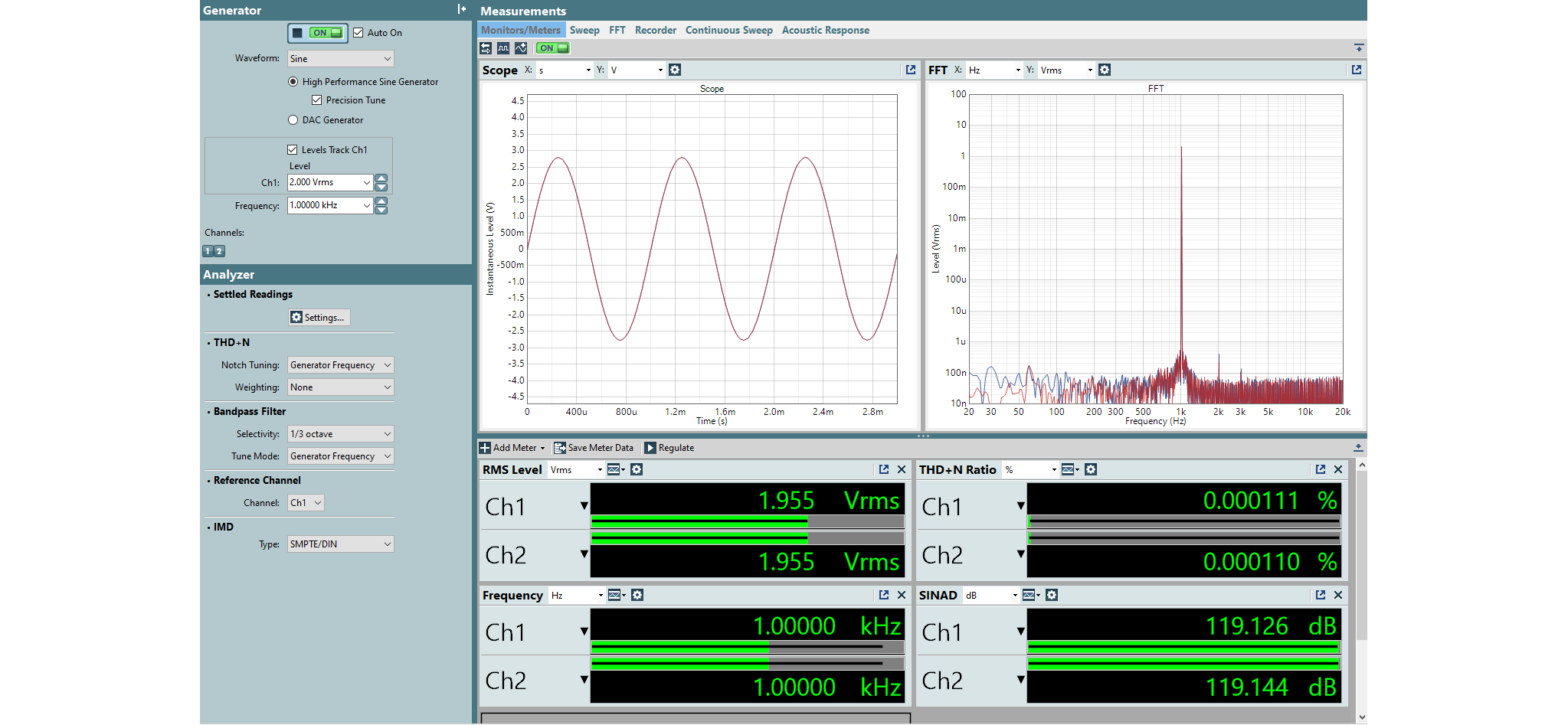
Task: Click the square-wave icon in the Monitors toolbar
Action: tap(502, 48)
